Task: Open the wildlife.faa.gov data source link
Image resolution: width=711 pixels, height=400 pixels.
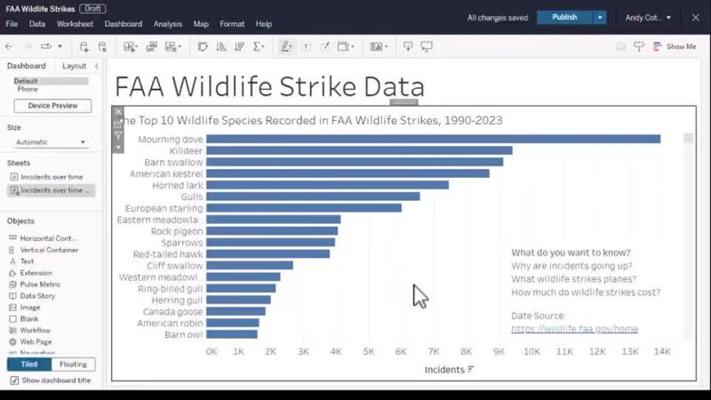Action: (575, 329)
